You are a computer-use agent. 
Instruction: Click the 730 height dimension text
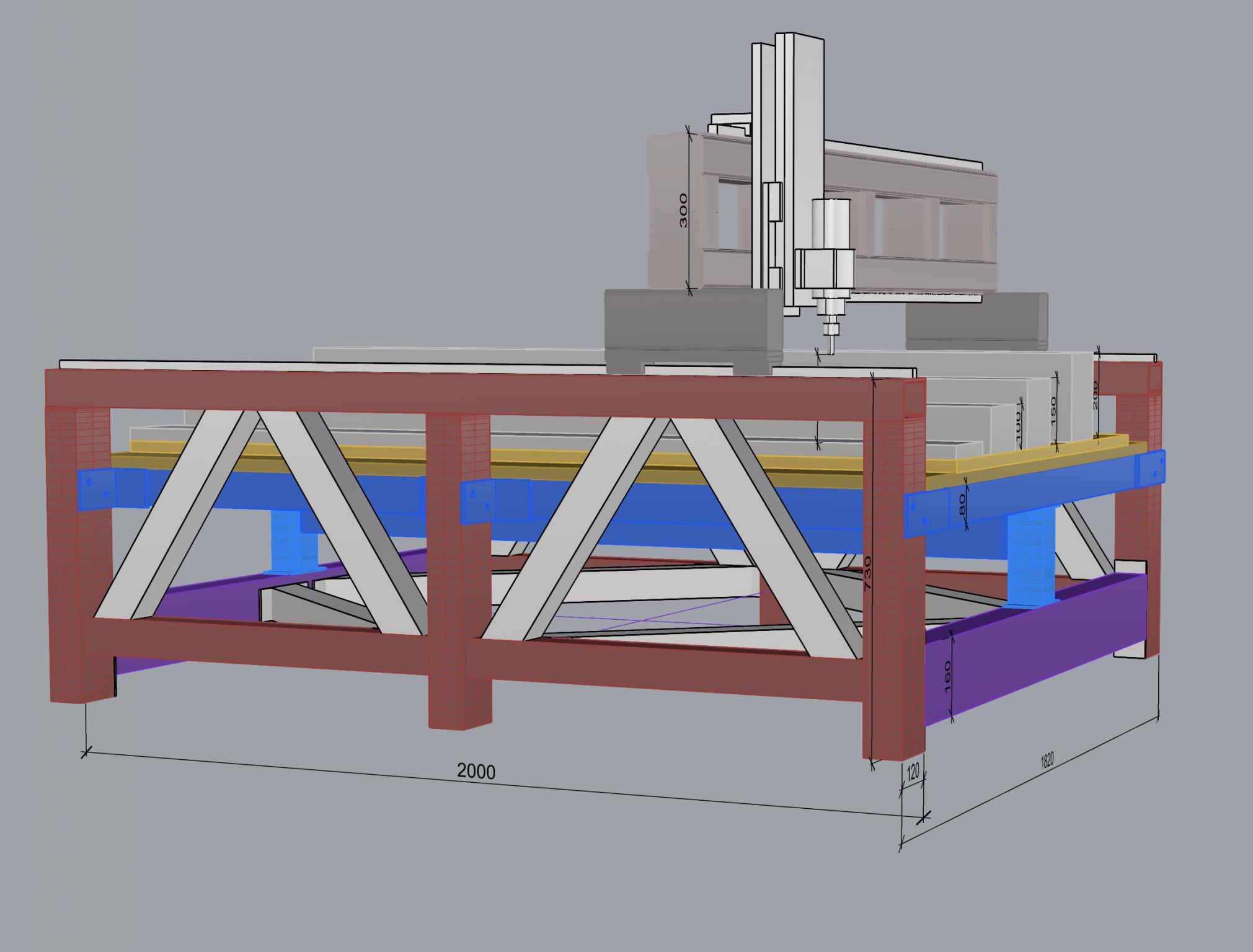tap(868, 573)
